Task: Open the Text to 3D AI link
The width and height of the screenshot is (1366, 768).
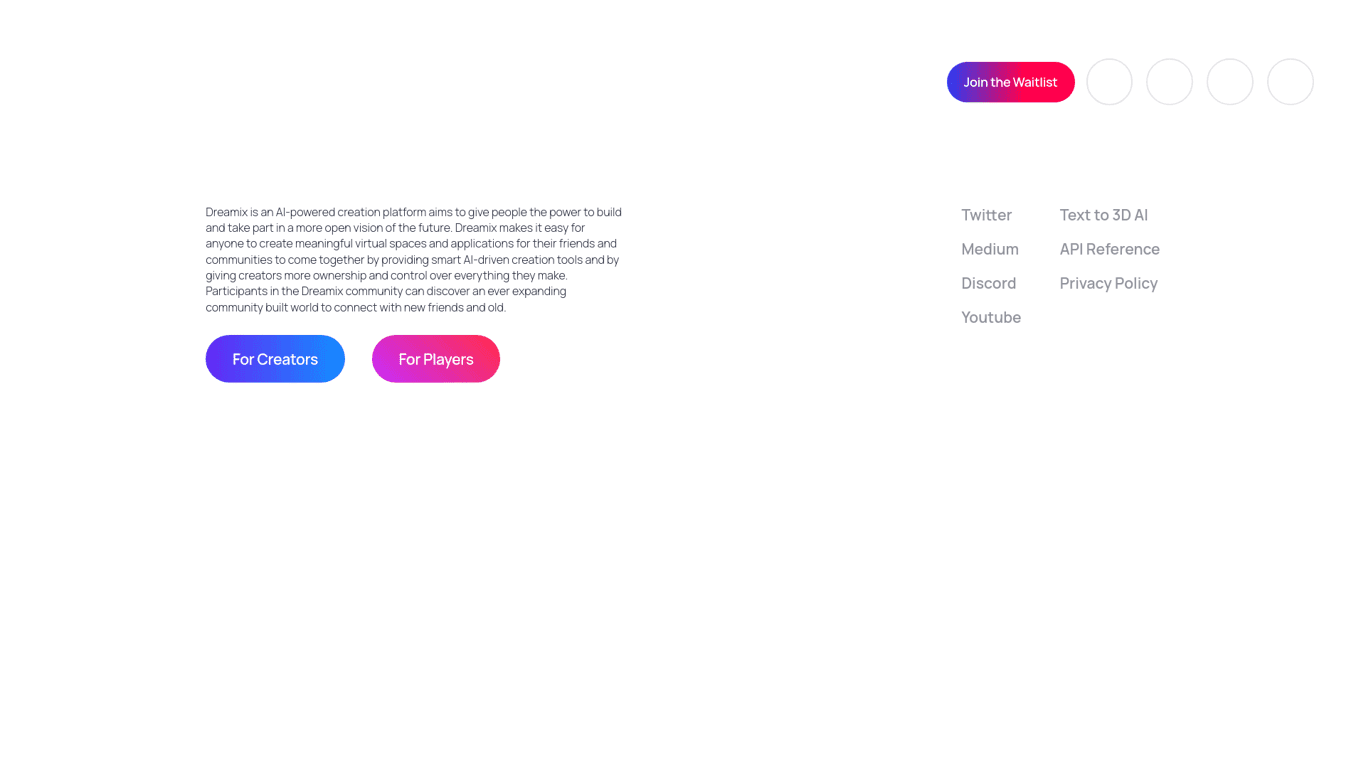Action: coord(1103,215)
